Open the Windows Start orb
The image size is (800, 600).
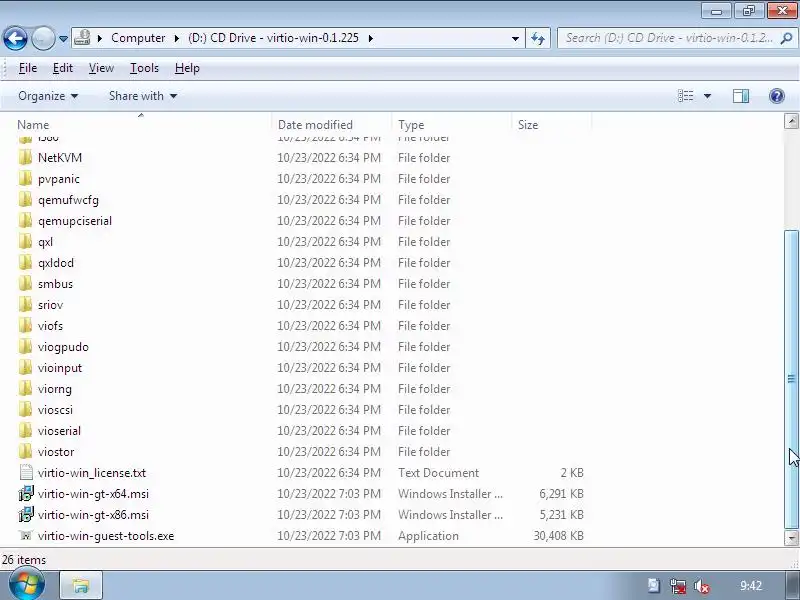[27, 585]
